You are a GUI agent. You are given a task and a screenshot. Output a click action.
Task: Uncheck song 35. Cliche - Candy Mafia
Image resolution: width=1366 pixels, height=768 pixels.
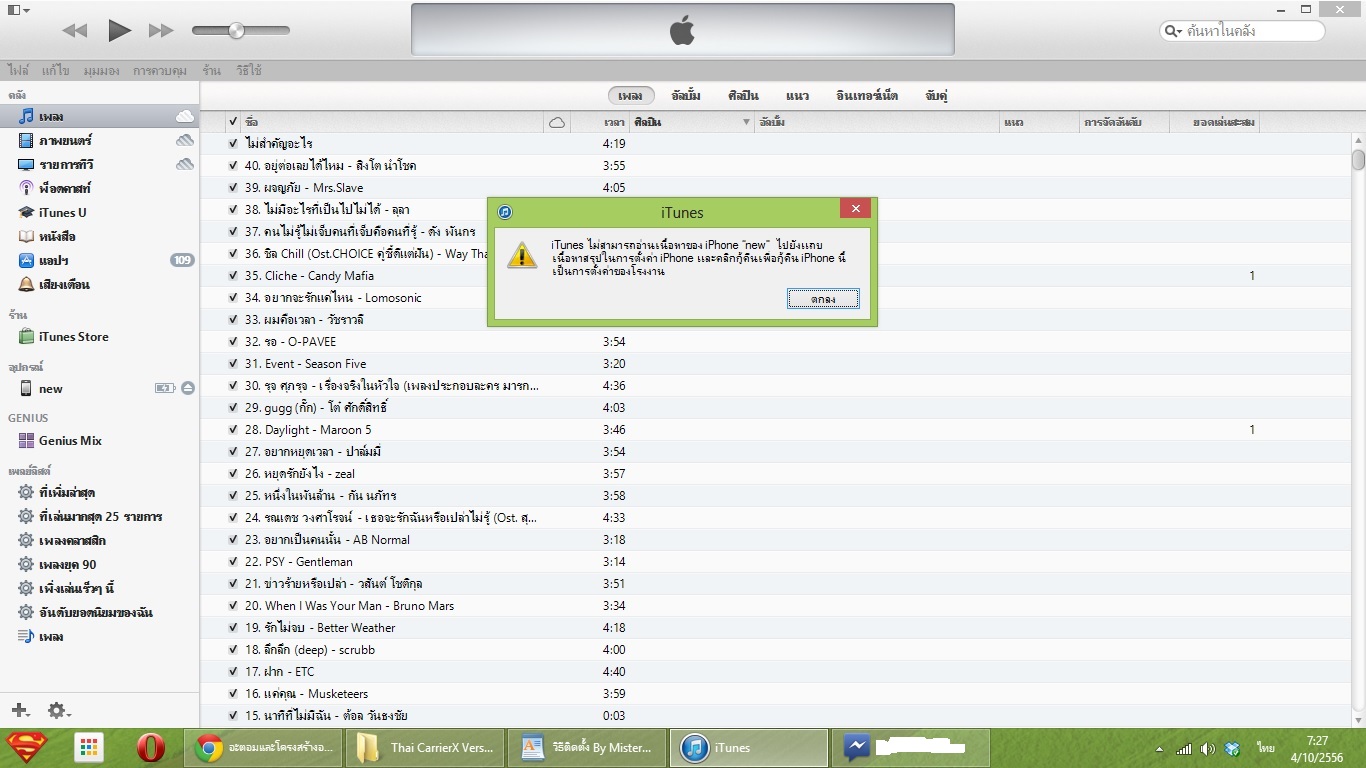click(233, 276)
